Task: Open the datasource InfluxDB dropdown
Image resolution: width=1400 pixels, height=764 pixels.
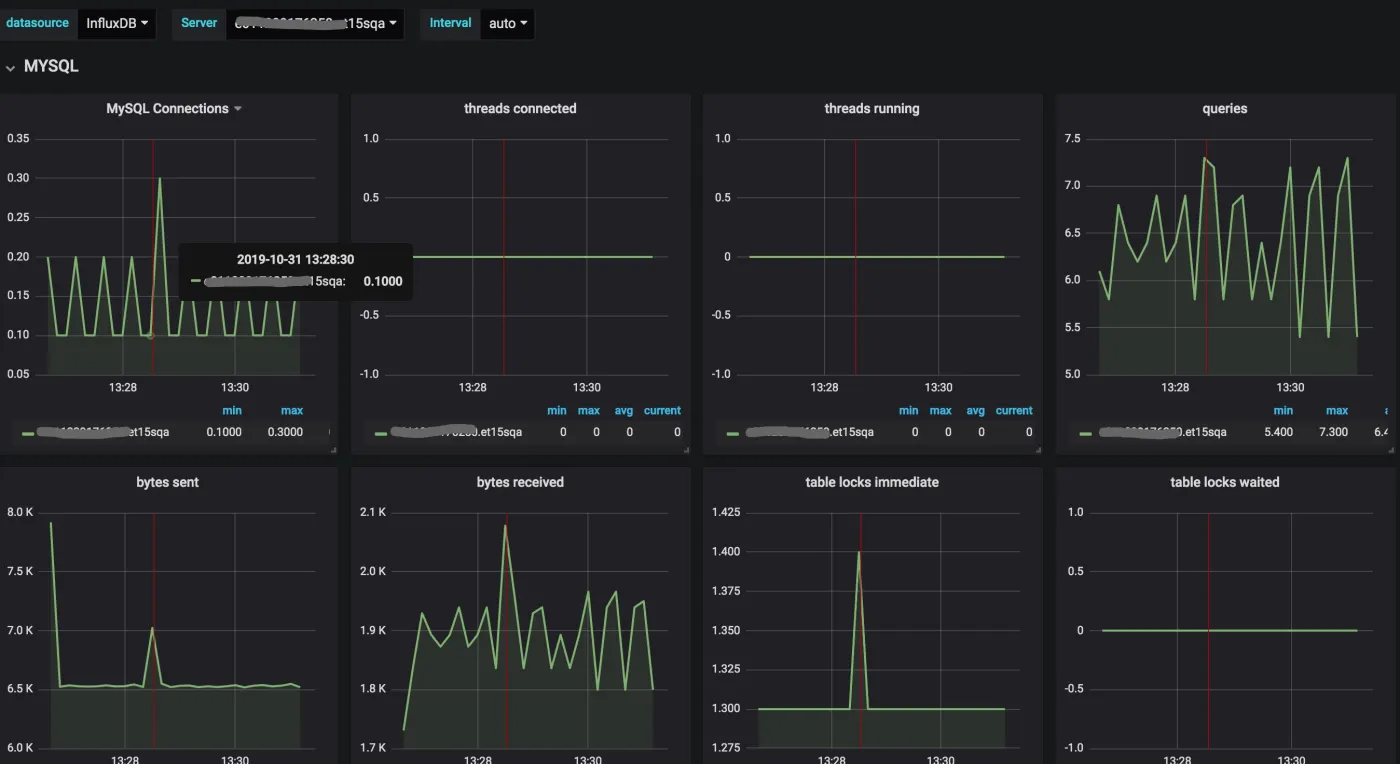Action: tap(117, 23)
